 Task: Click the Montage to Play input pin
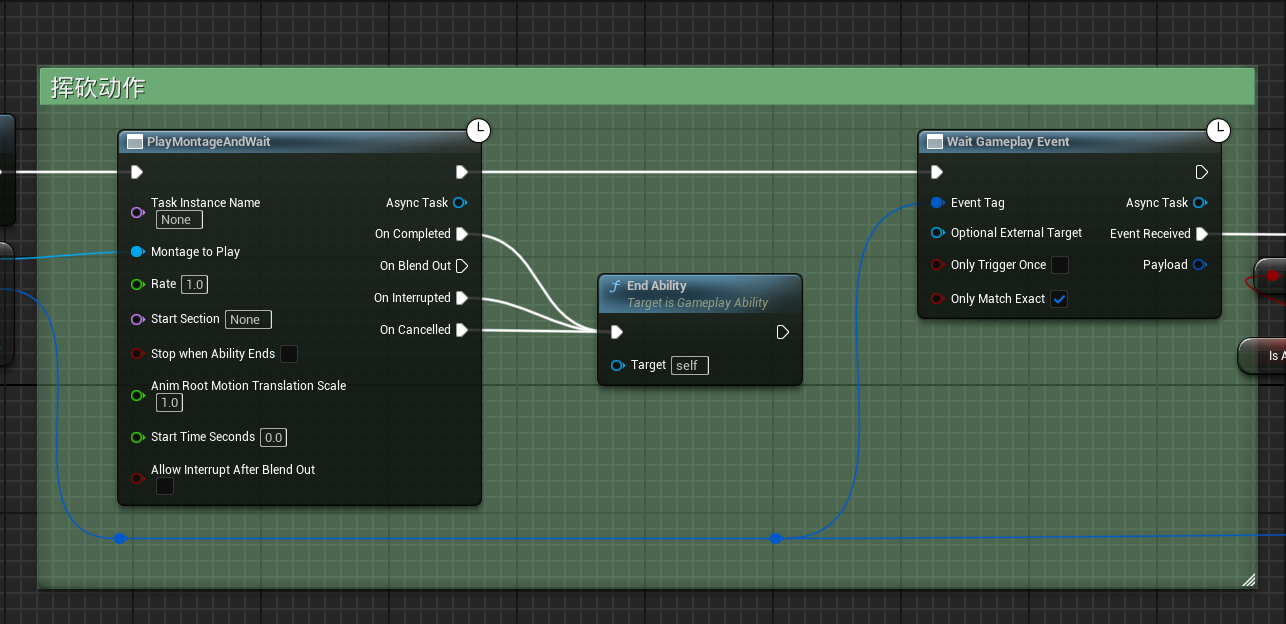click(138, 252)
